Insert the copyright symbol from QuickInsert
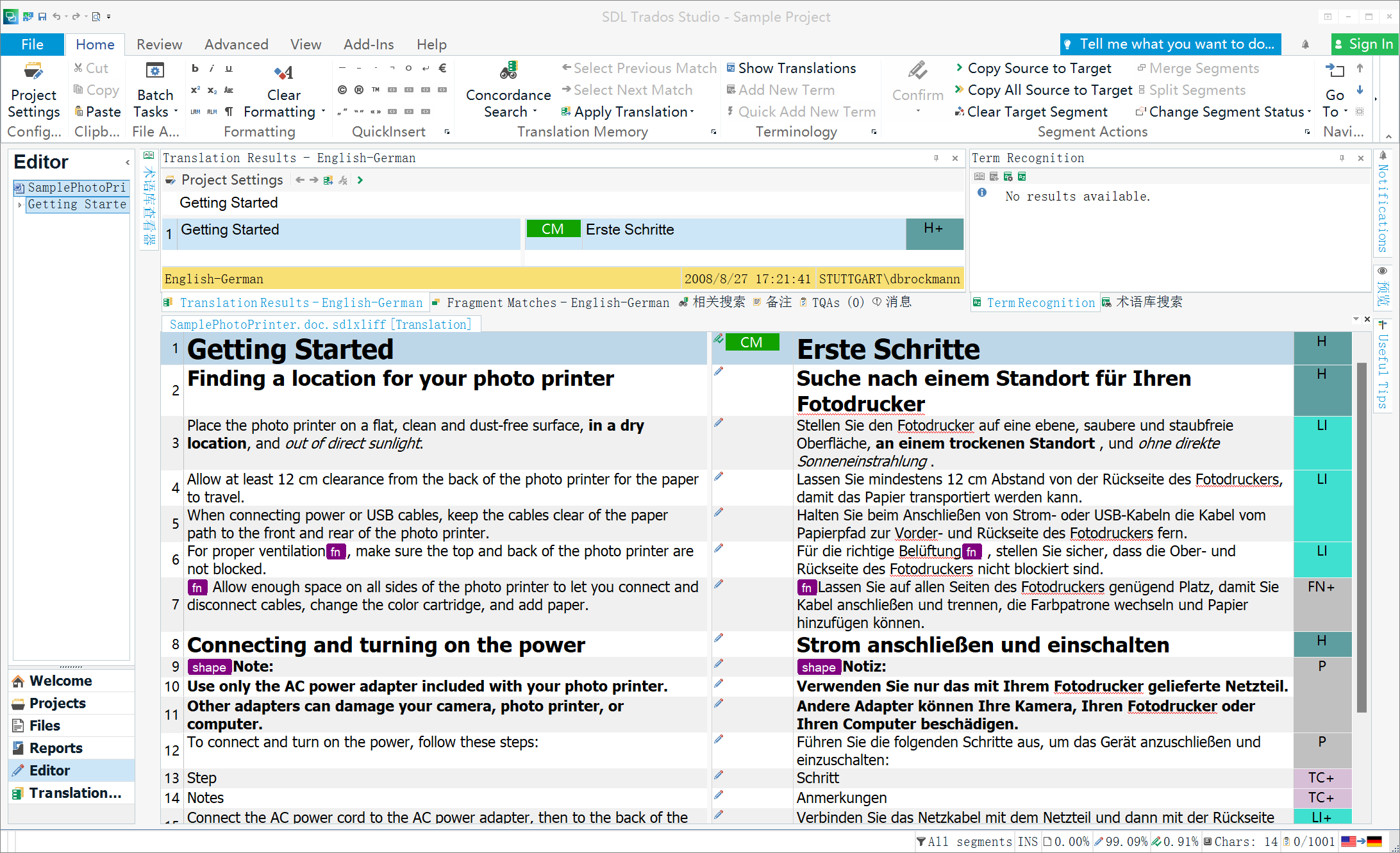 point(342,90)
